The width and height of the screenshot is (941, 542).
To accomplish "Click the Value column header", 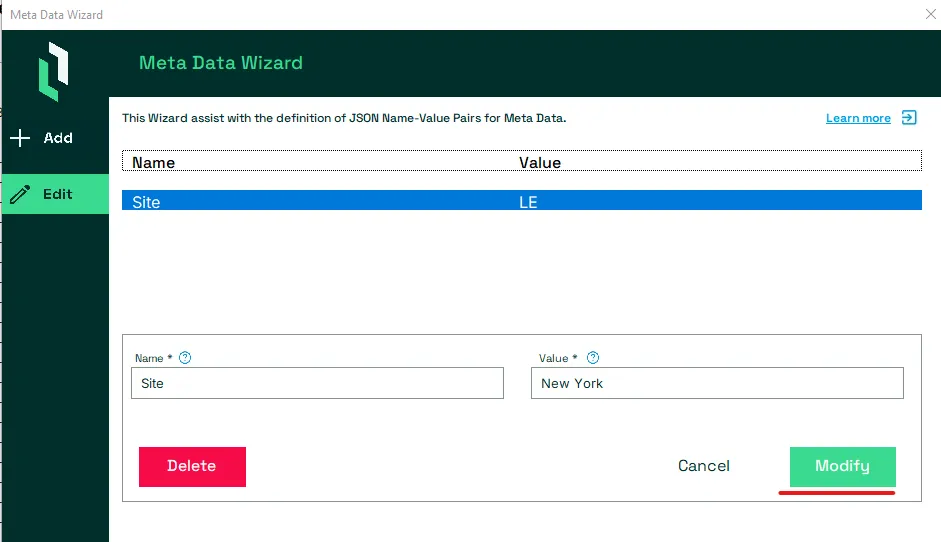I will [540, 163].
